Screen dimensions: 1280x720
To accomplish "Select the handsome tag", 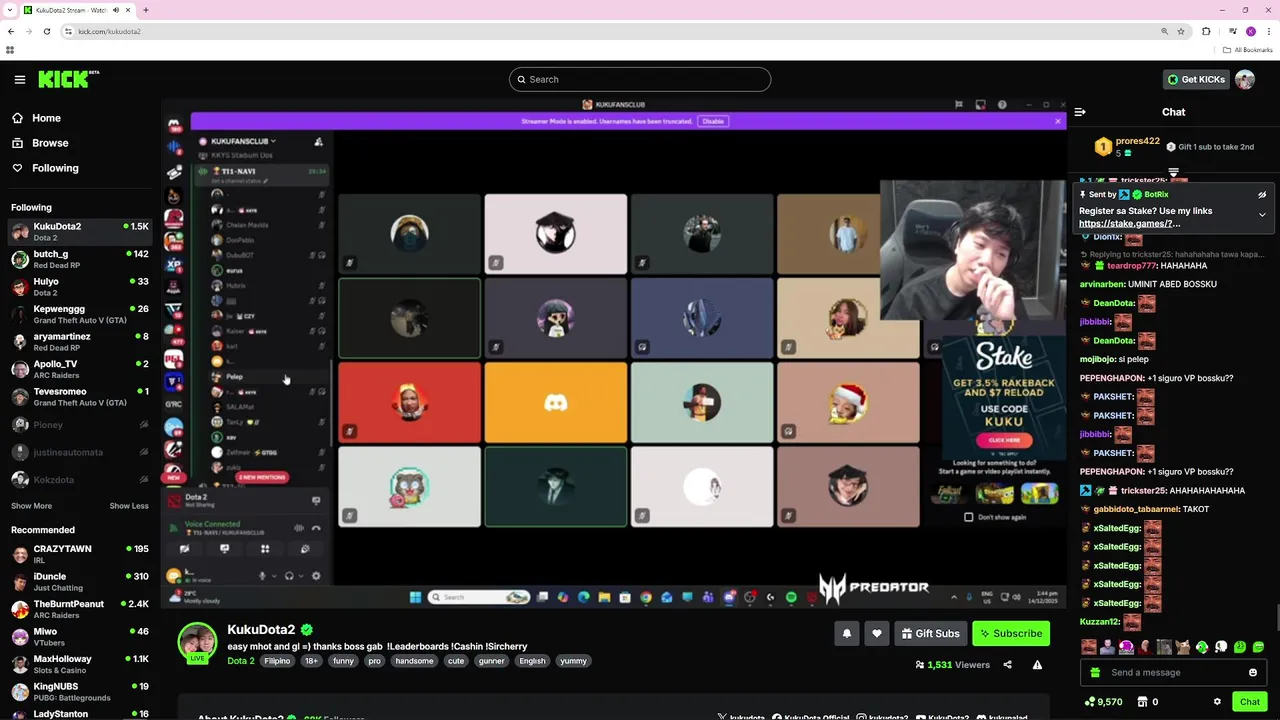I will (x=414, y=661).
